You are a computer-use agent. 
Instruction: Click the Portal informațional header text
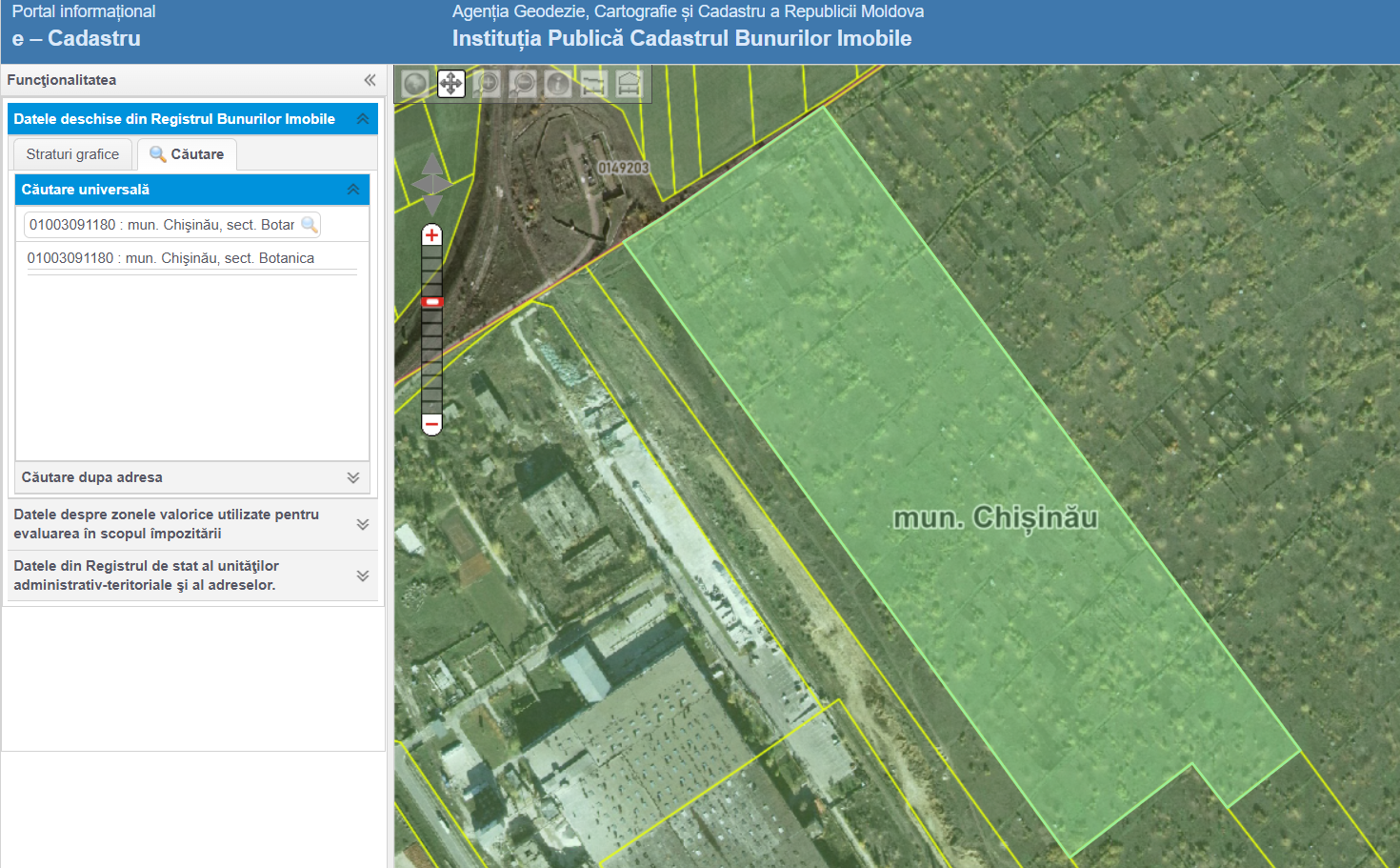(x=84, y=11)
